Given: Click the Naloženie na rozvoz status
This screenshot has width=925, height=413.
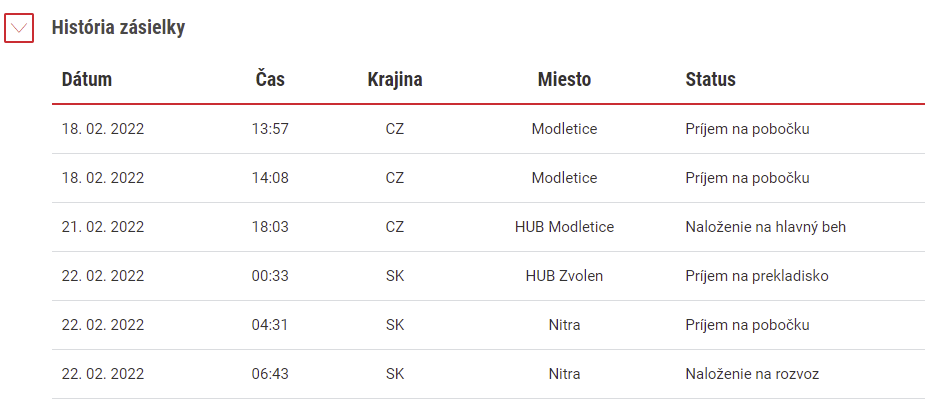Looking at the screenshot, I should [x=752, y=374].
